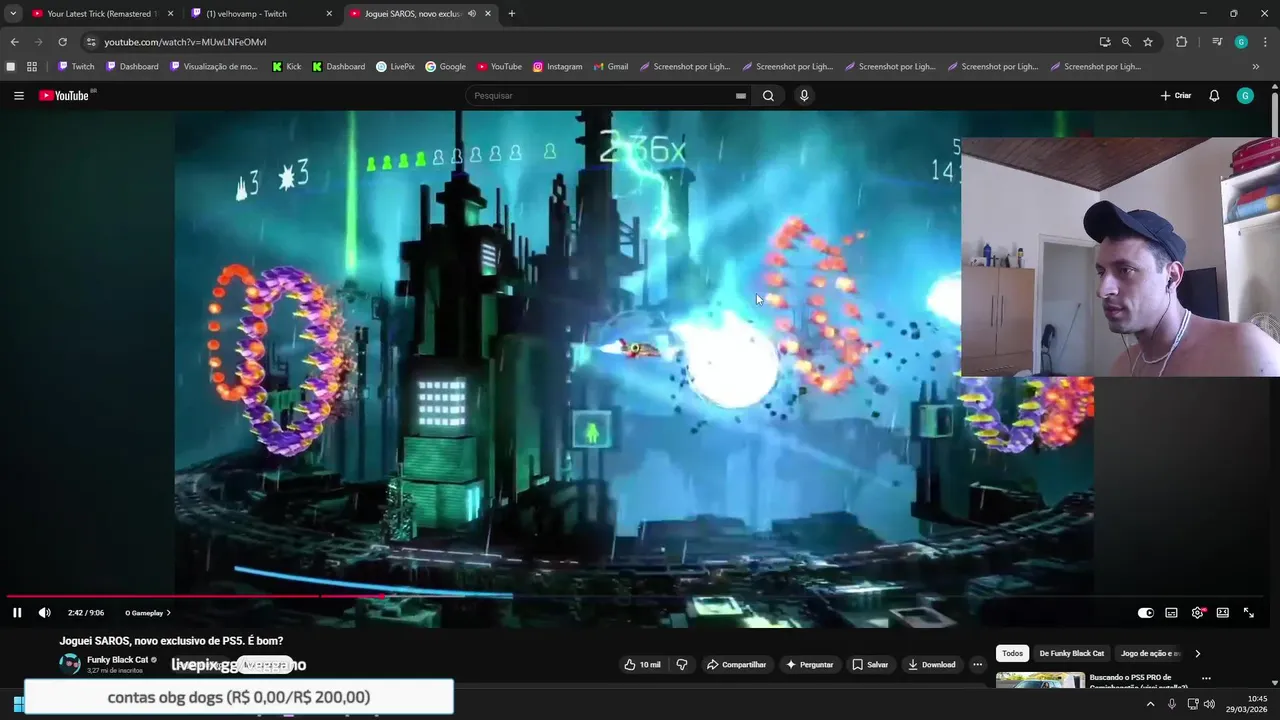This screenshot has width=1280, height=720.
Task: Bookmark this page with star
Action: pos(1148,42)
